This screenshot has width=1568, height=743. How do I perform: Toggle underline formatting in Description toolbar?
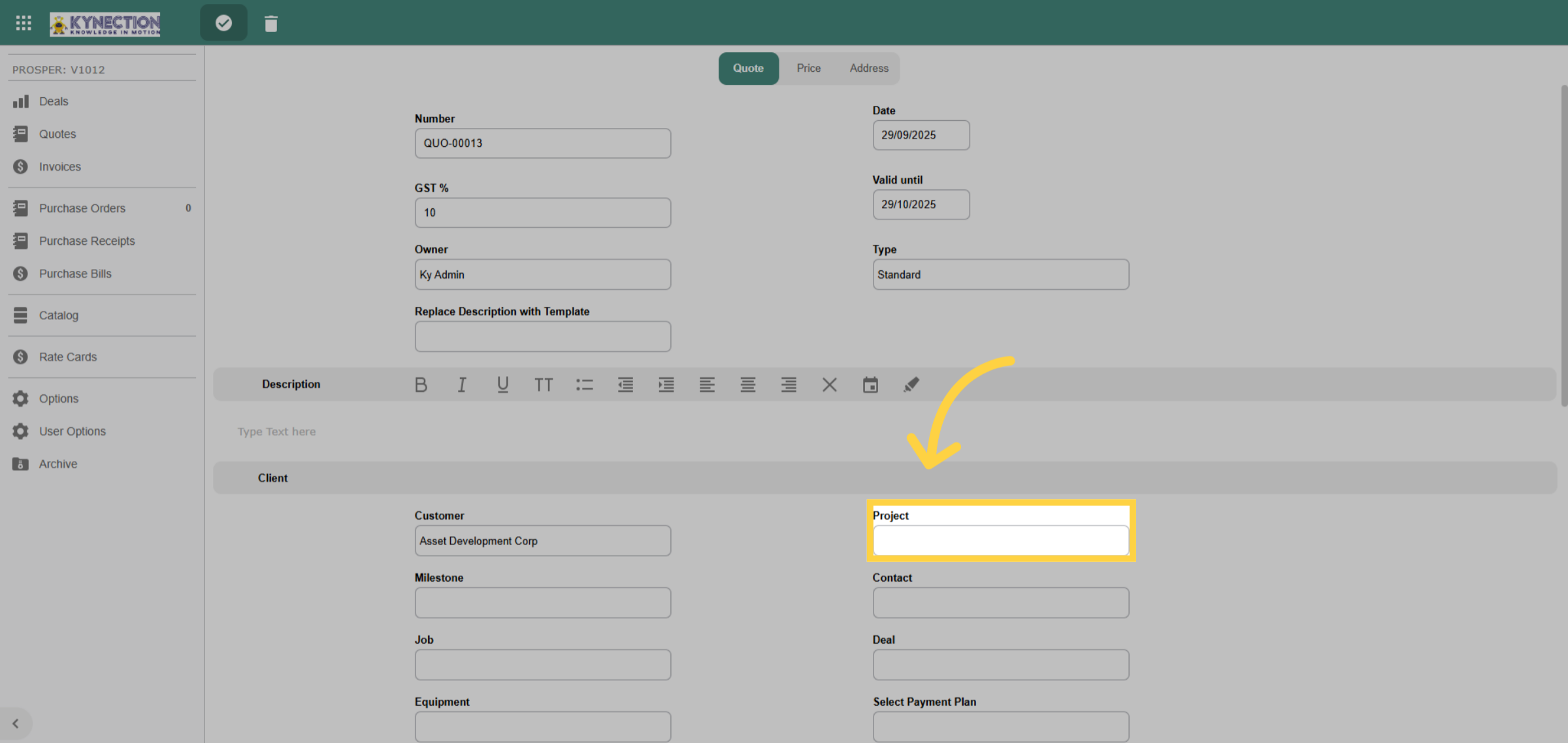click(502, 385)
